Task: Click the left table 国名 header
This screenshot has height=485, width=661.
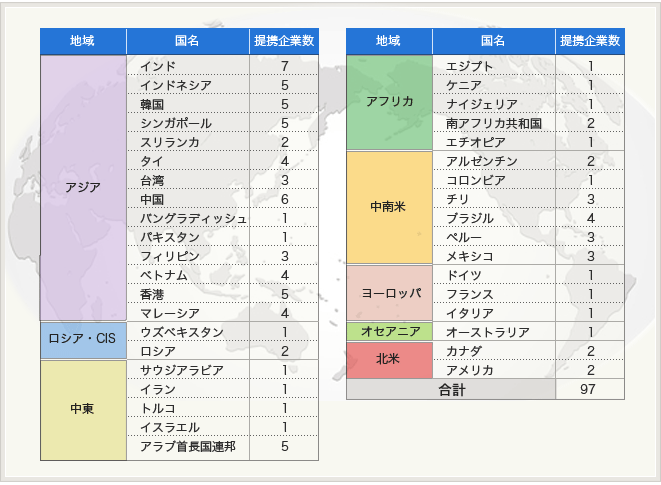Action: (187, 41)
